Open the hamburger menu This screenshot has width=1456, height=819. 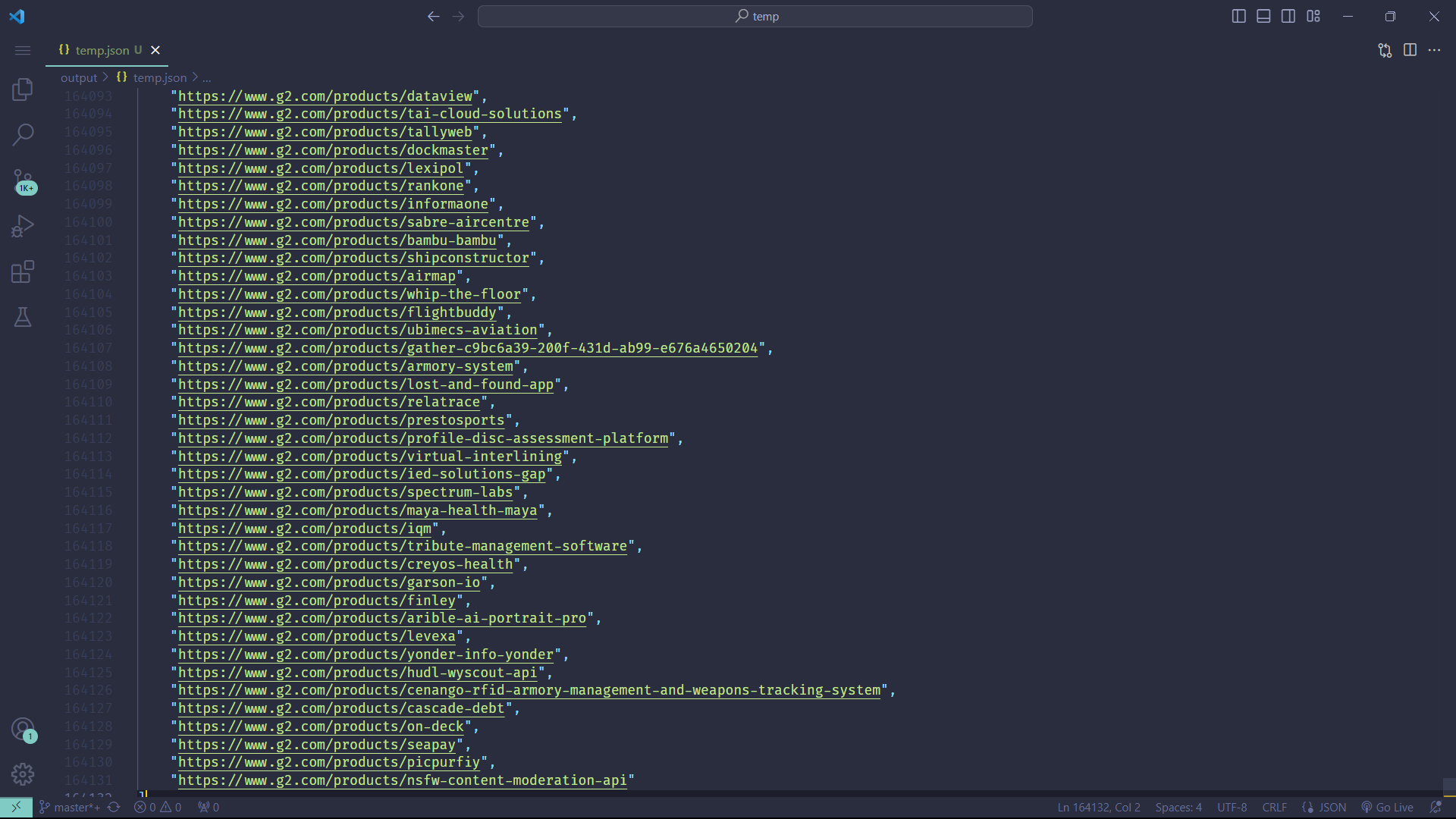point(22,50)
